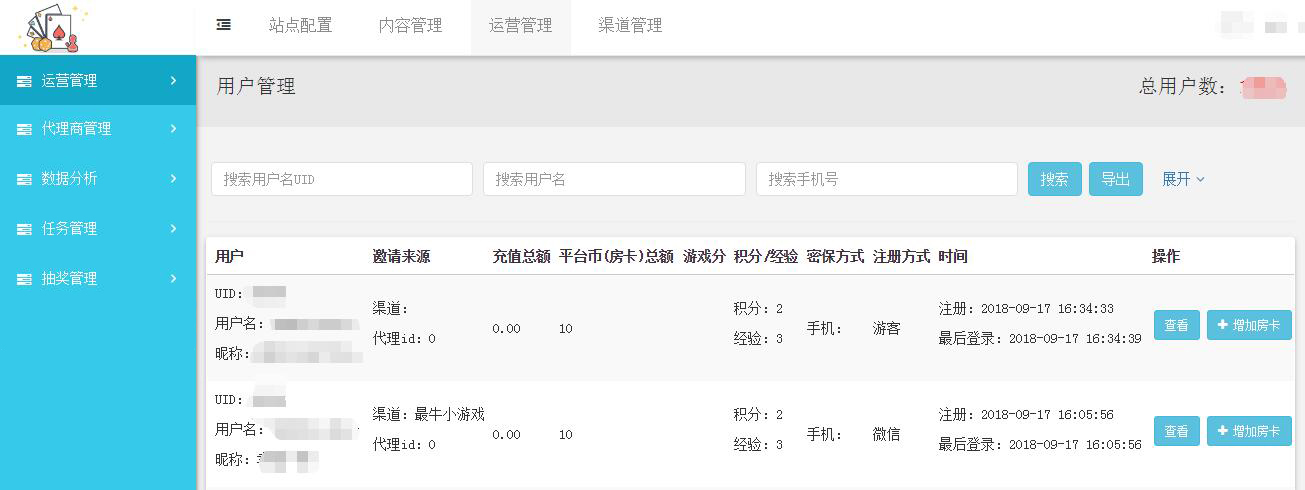Click the 任务管理 sidebar list icon
This screenshot has width=1305, height=490.
[x=24, y=229]
